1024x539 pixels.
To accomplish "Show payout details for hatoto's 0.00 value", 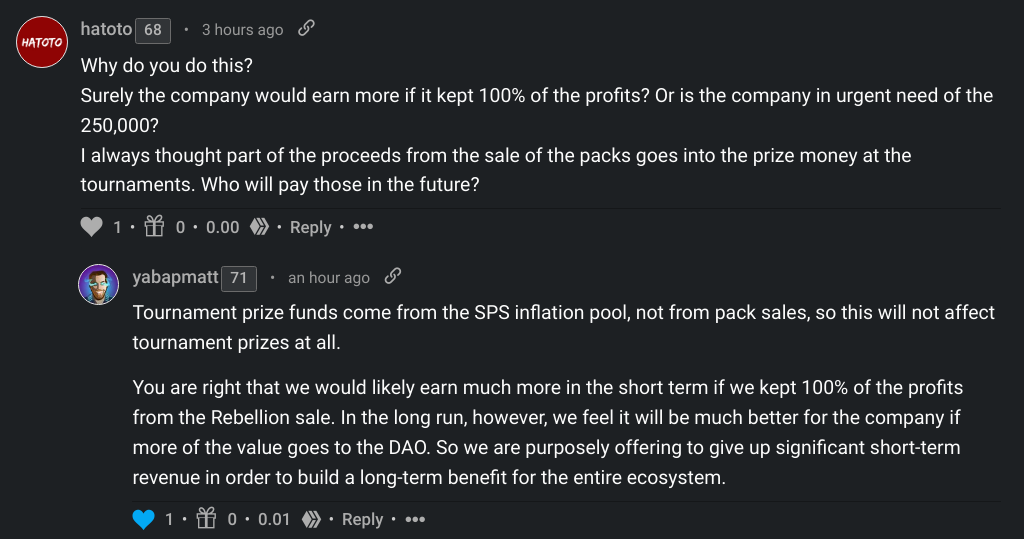I will click(222, 228).
